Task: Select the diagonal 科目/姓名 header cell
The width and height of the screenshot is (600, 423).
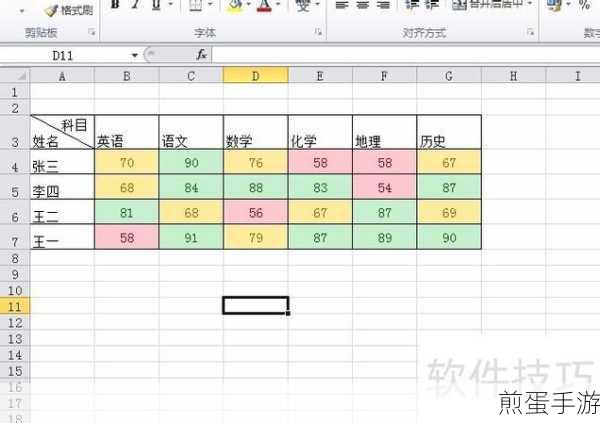Action: point(62,132)
